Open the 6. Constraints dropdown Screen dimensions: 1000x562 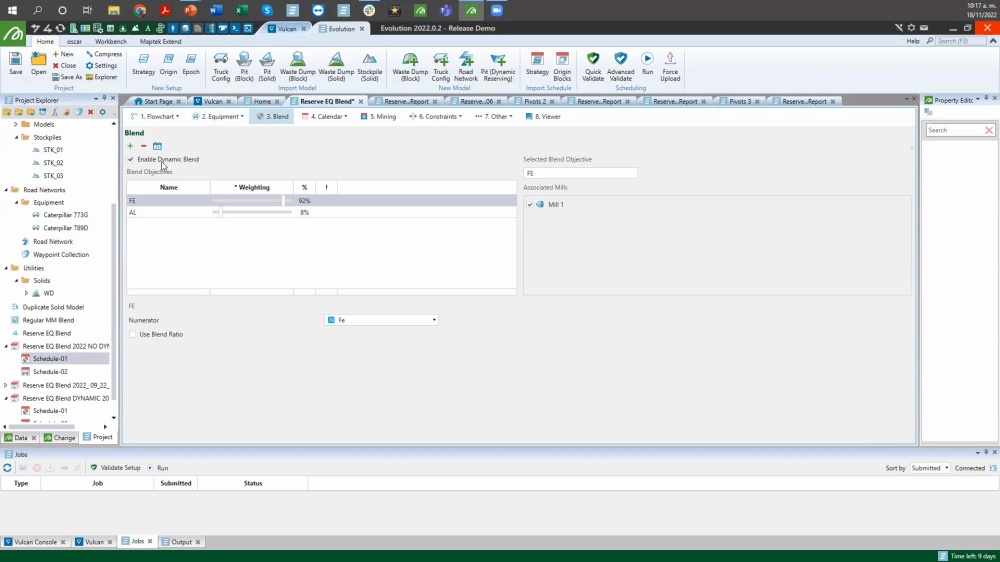coord(436,117)
